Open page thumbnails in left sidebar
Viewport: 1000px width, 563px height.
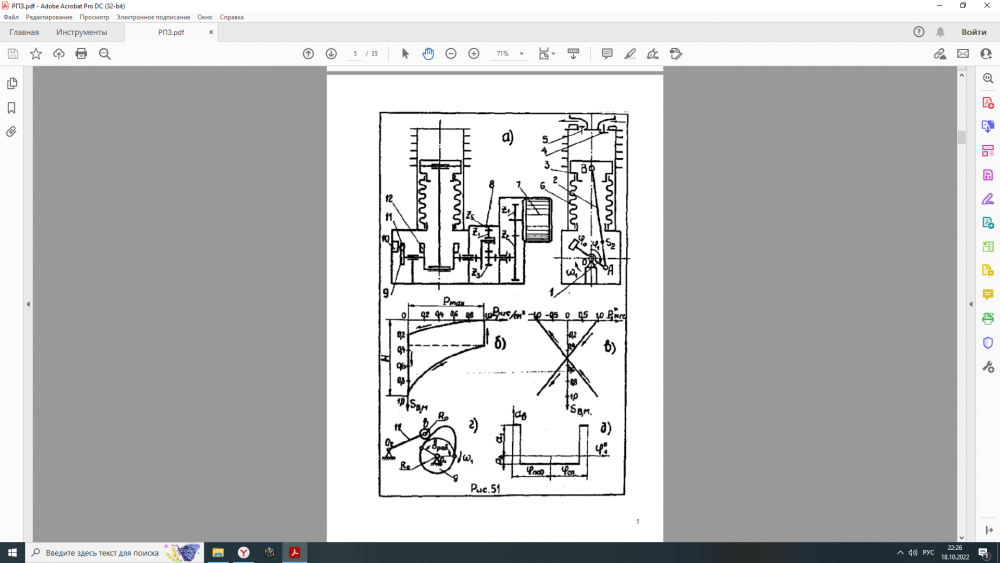(12, 84)
